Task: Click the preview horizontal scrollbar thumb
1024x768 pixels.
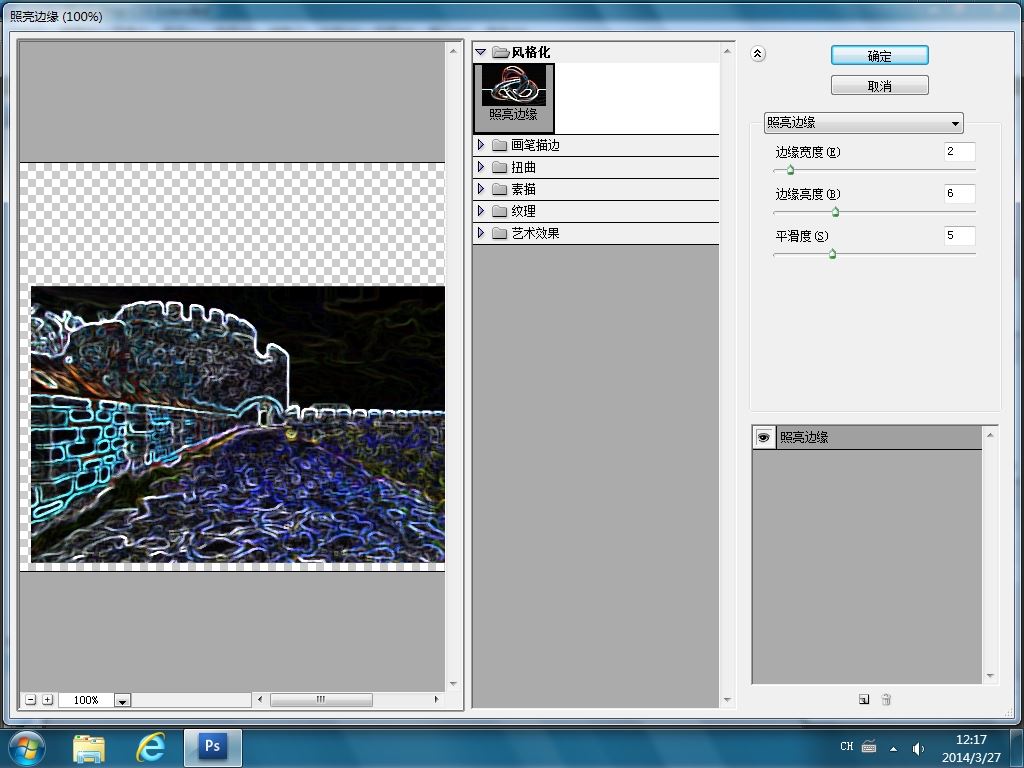Action: tap(321, 699)
